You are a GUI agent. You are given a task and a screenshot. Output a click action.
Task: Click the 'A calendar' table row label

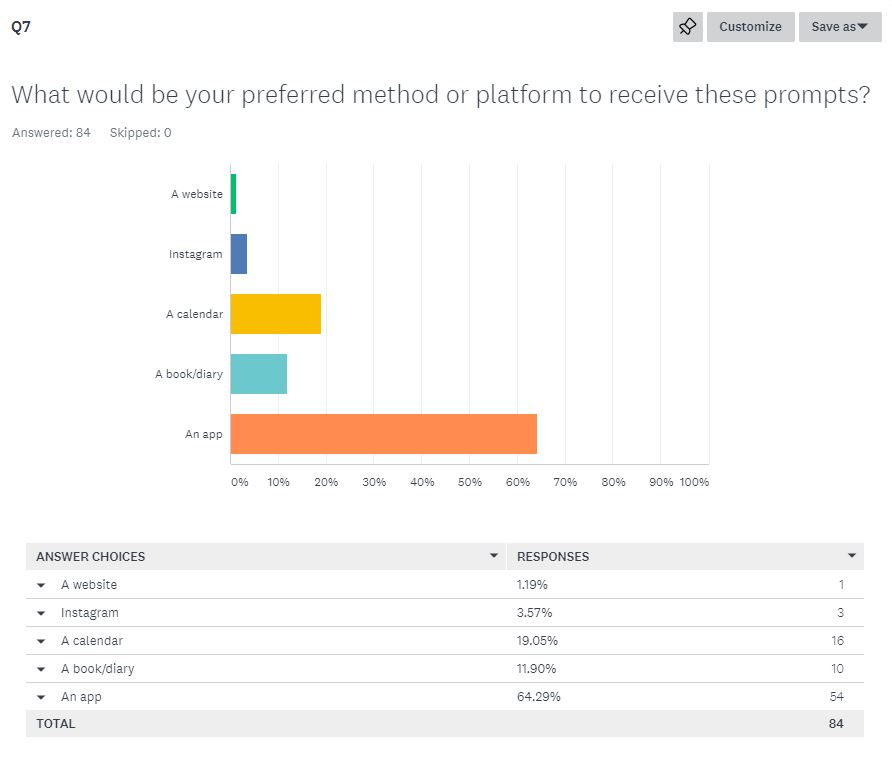(92, 641)
